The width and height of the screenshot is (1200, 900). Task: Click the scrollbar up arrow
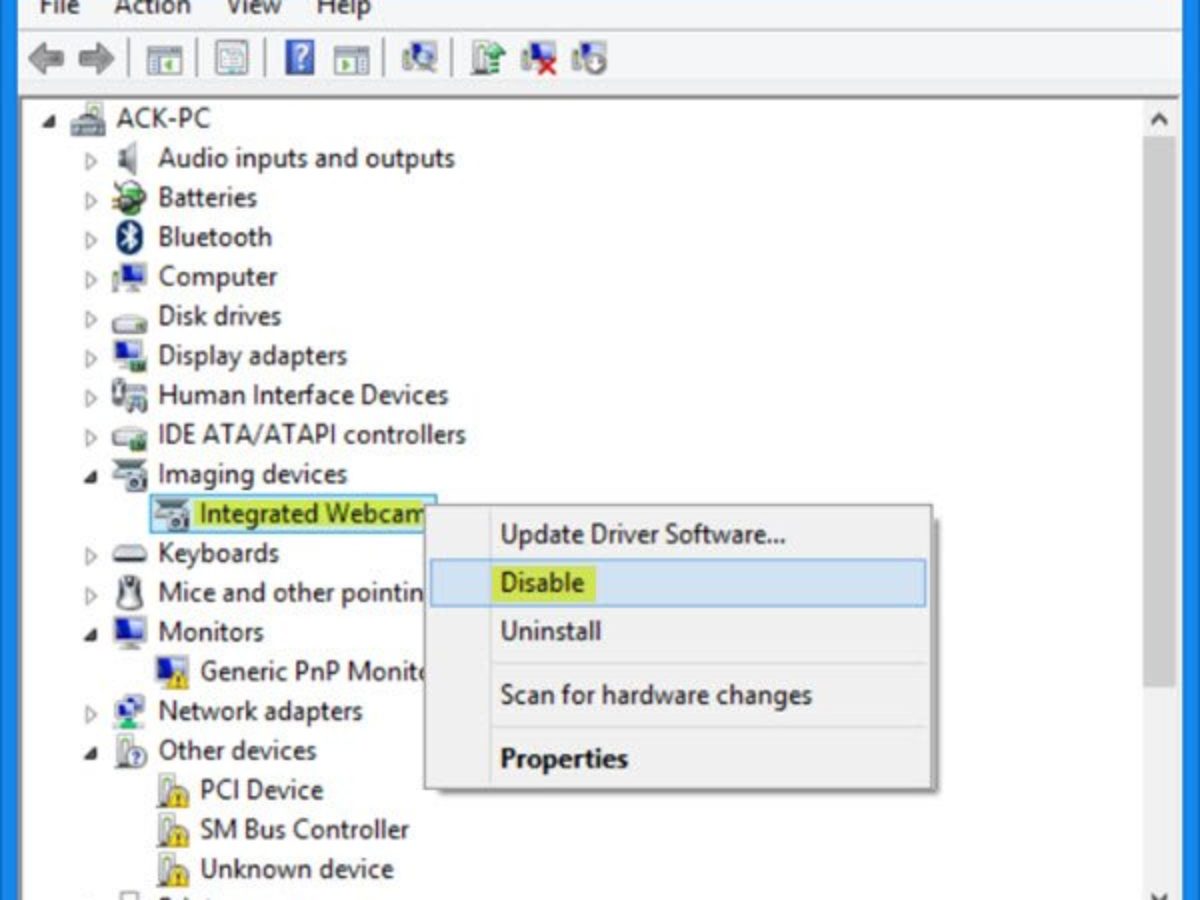tap(1159, 120)
